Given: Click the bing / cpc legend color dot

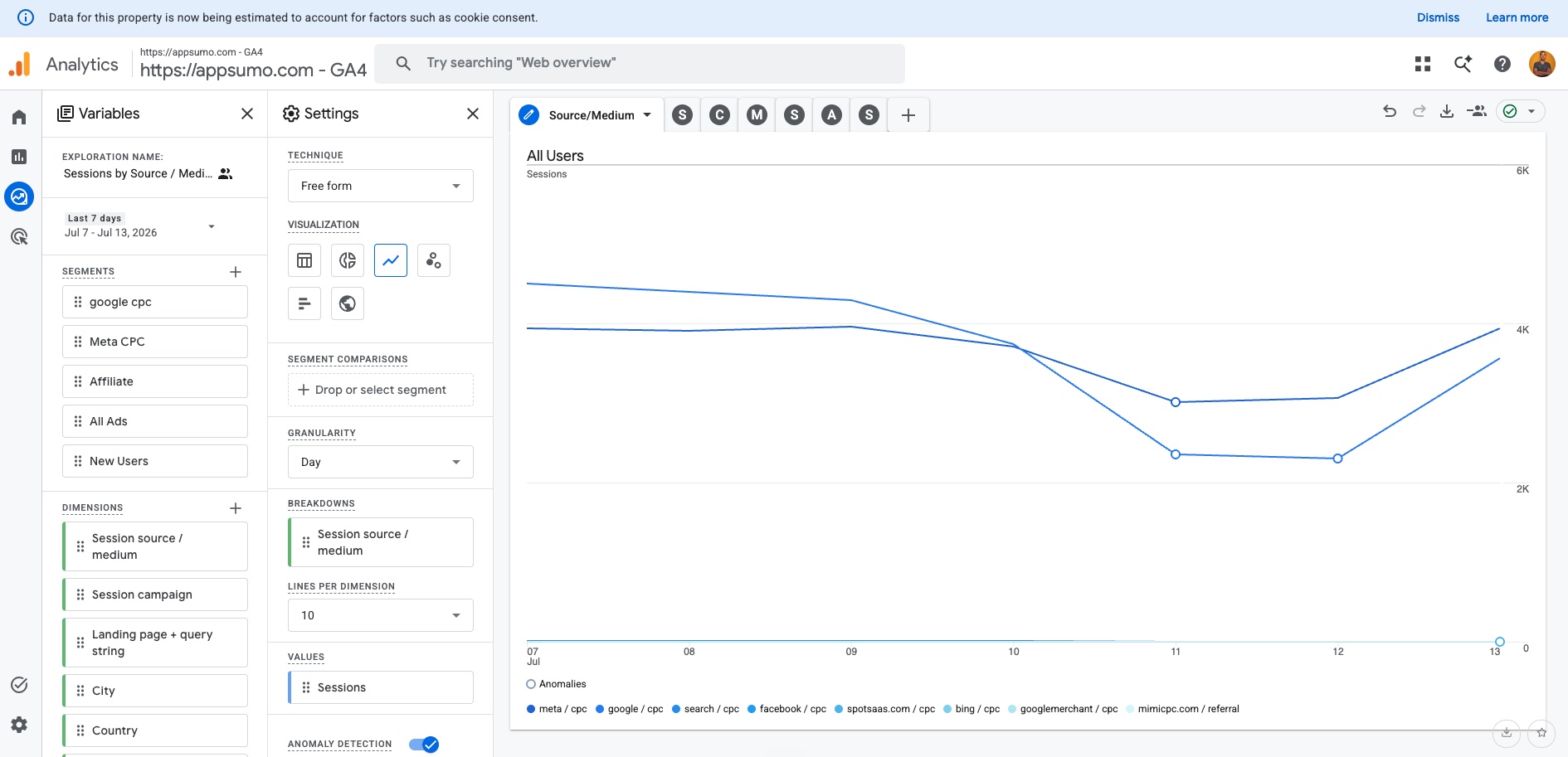Looking at the screenshot, I should 947,709.
